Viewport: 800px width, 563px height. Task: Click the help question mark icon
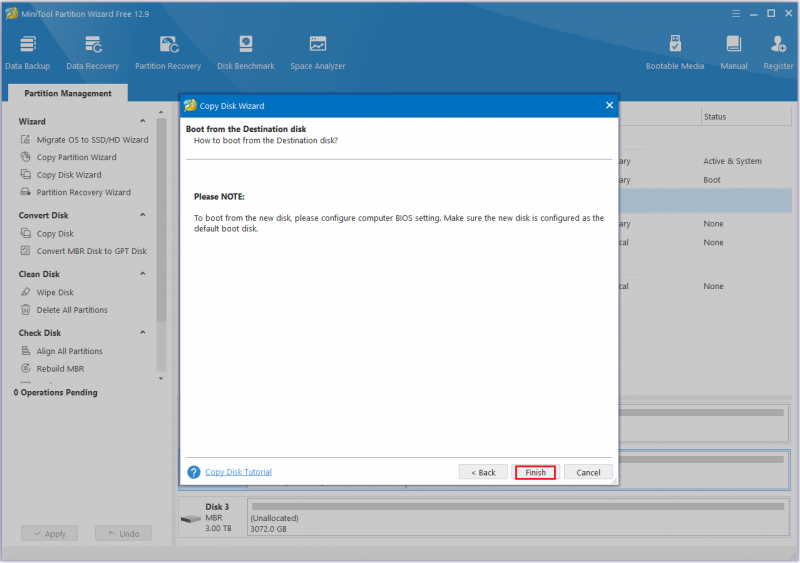click(x=193, y=472)
